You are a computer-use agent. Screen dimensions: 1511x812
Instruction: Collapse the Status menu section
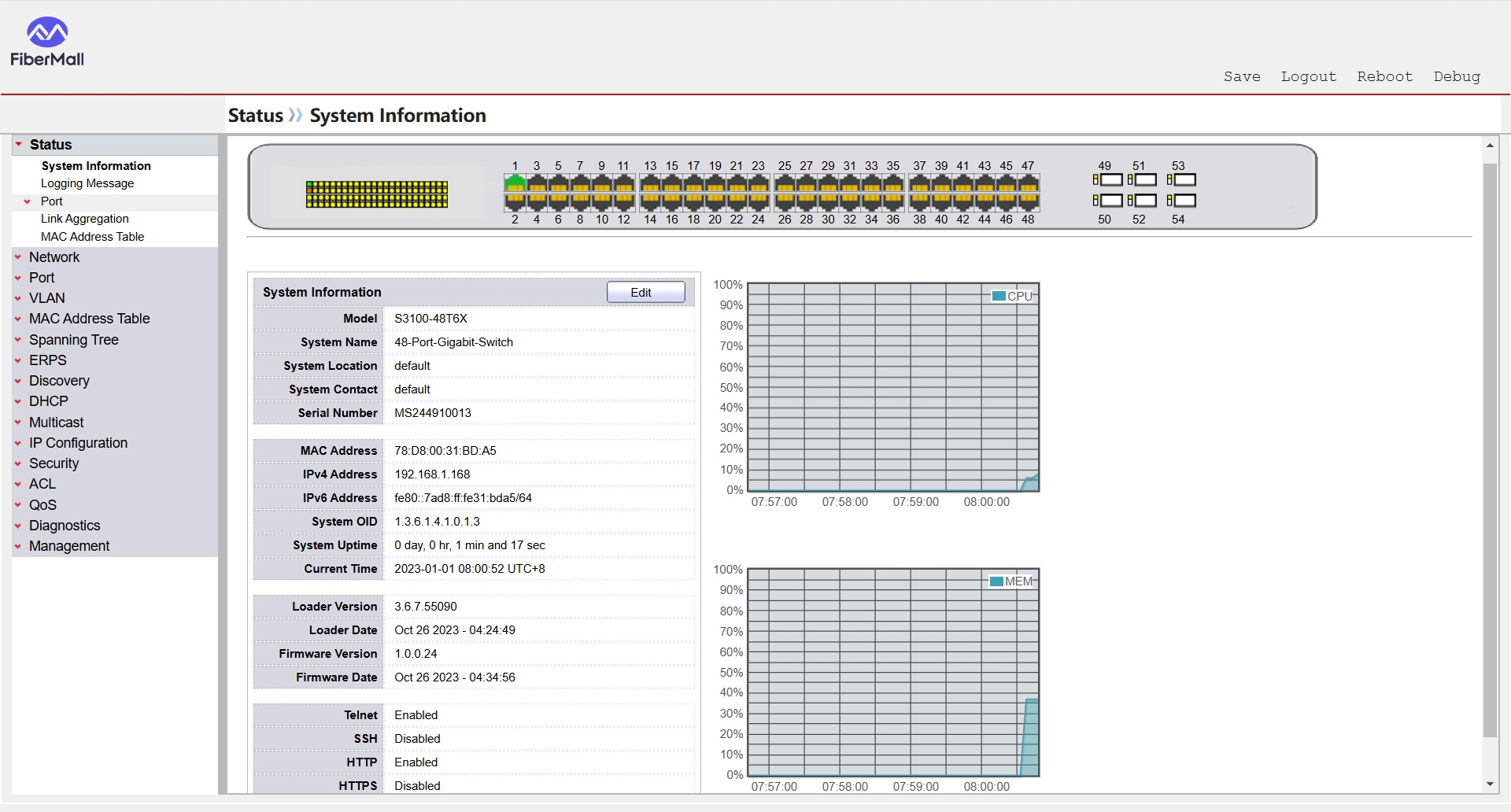(x=50, y=145)
